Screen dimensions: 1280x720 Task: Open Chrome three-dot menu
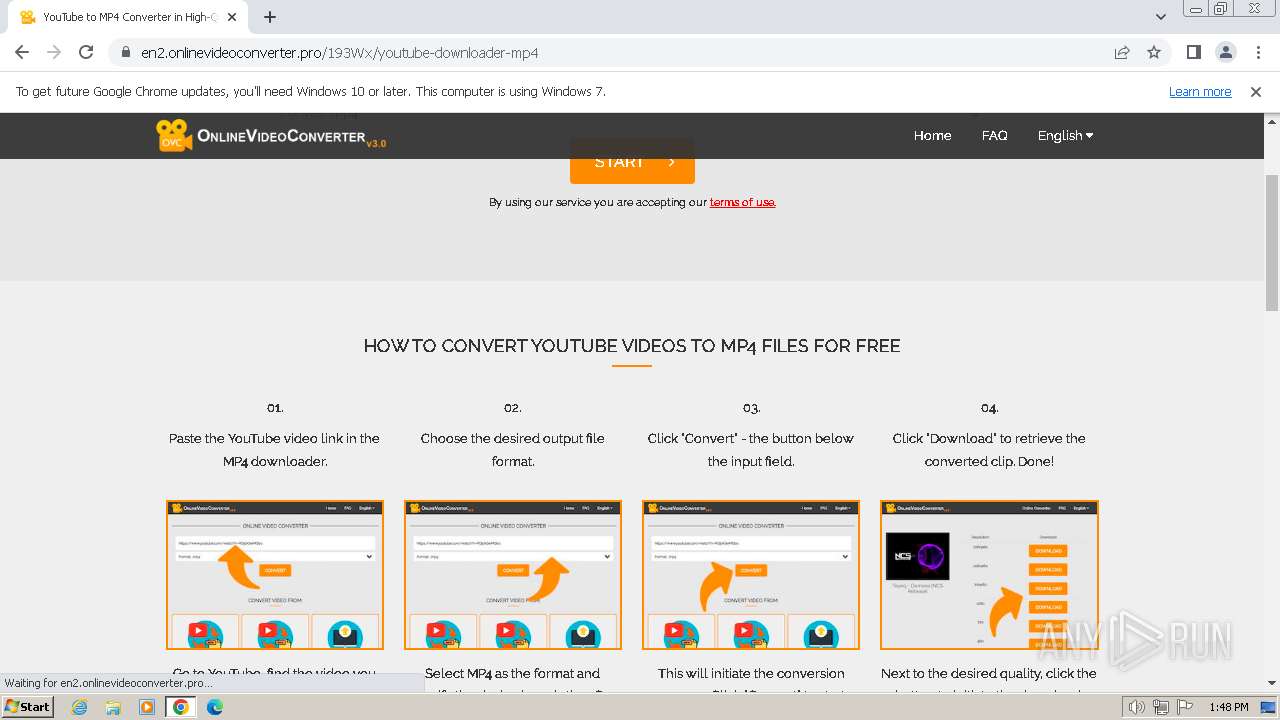click(1256, 52)
